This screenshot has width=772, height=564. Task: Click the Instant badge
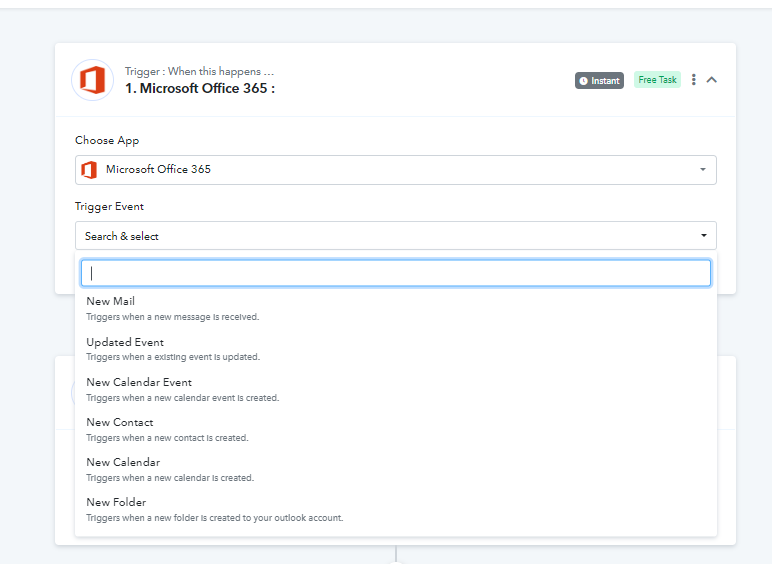tap(599, 81)
